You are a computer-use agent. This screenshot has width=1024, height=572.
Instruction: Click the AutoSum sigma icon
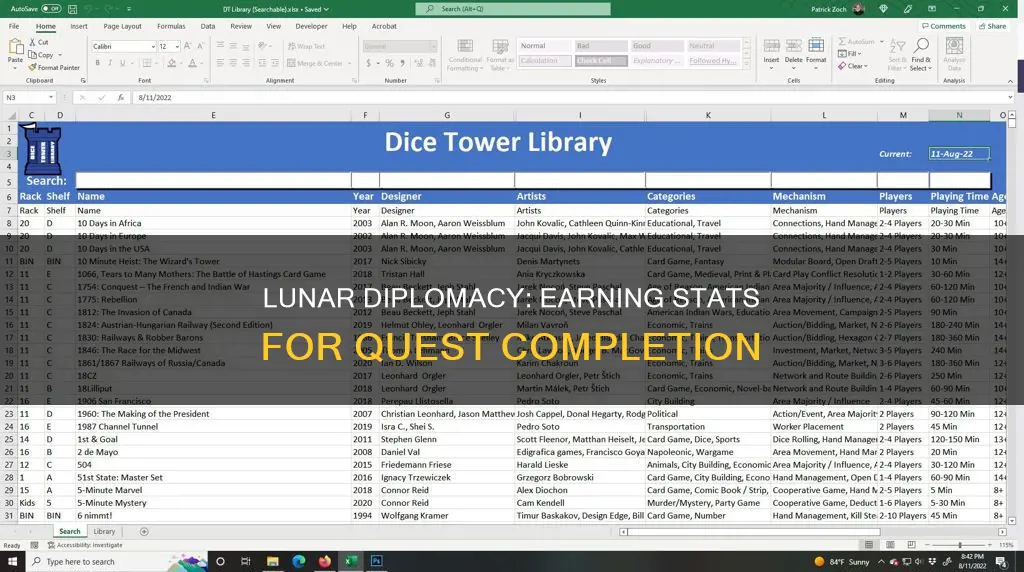click(842, 42)
